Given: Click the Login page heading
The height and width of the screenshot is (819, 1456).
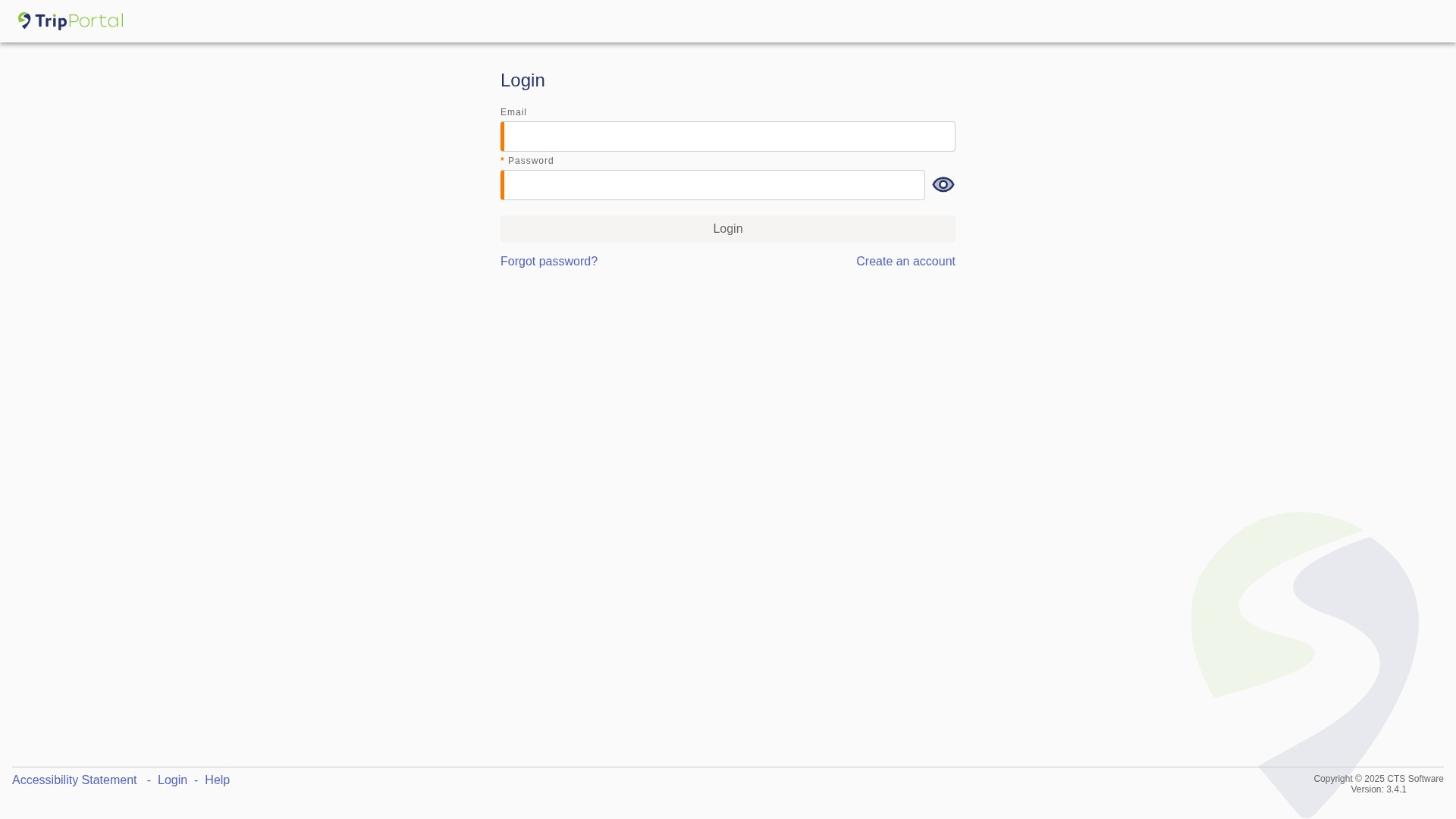Looking at the screenshot, I should coord(522,80).
